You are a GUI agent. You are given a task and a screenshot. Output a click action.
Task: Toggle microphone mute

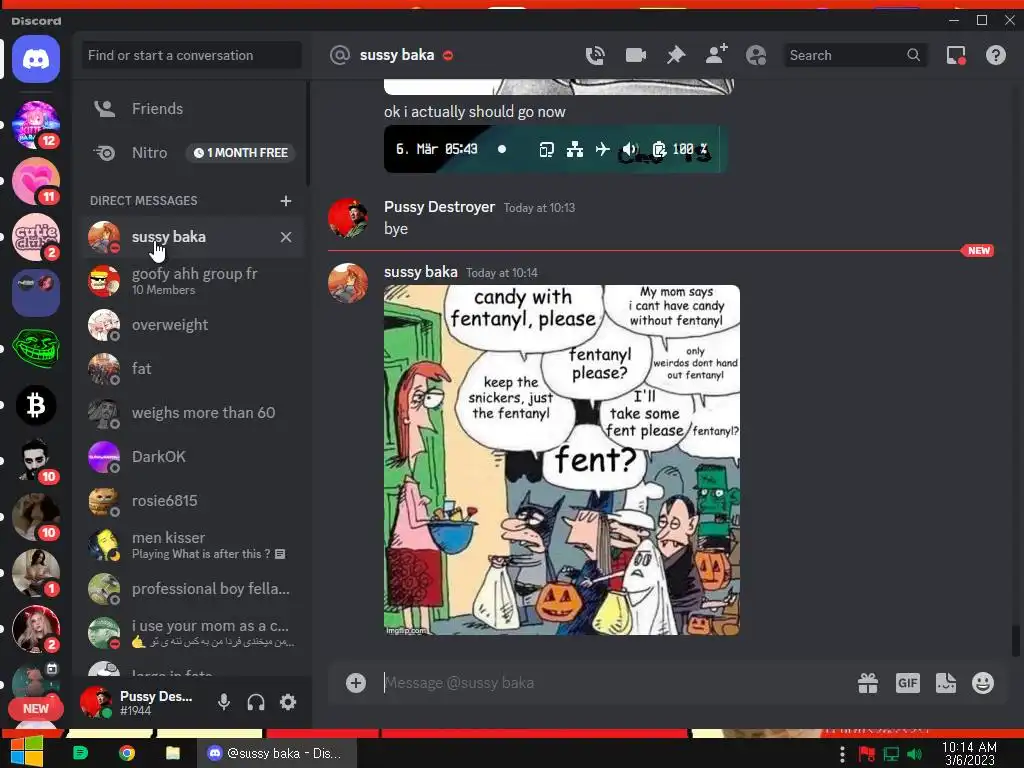click(223, 702)
